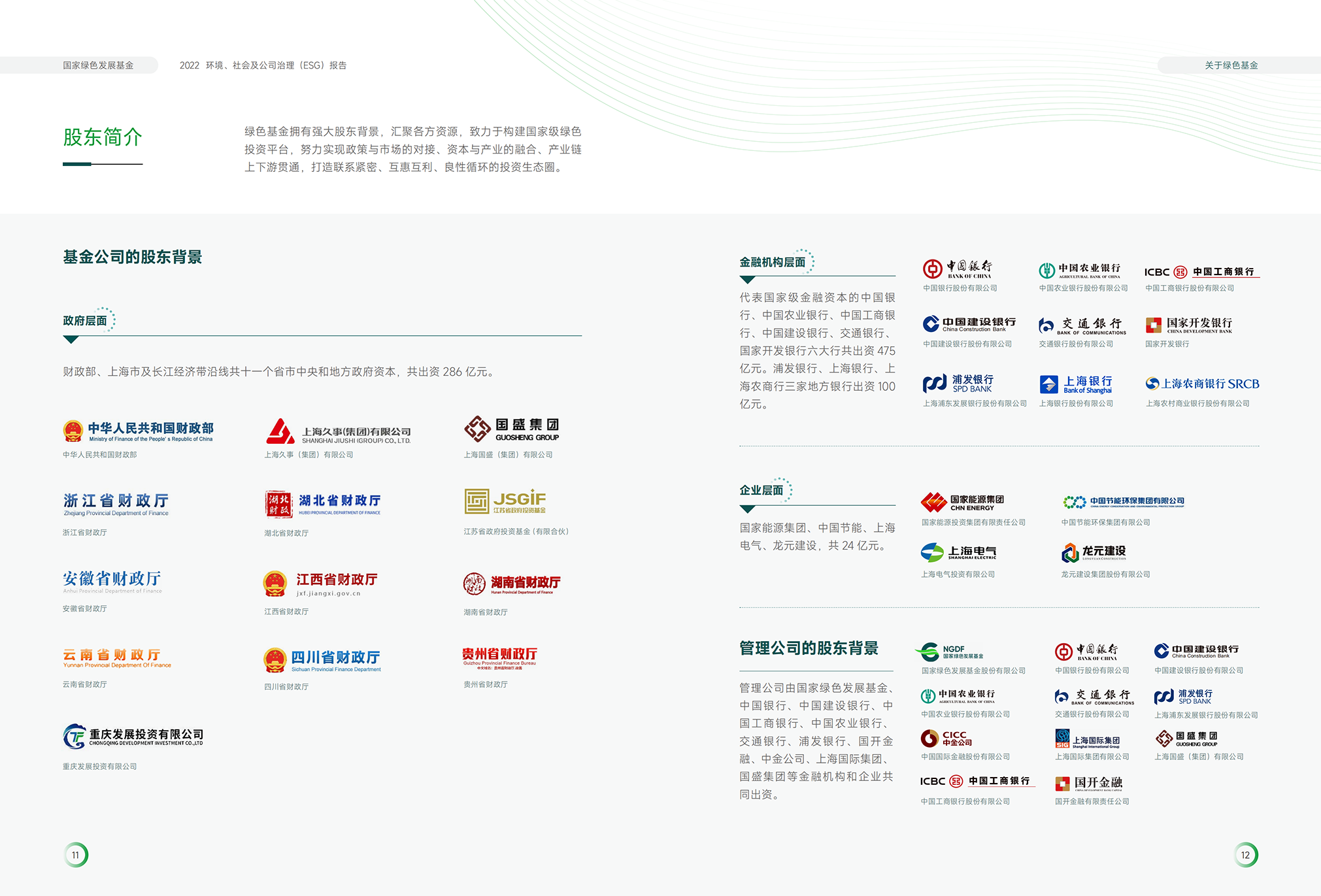The width and height of the screenshot is (1321, 896).
Task: Click the caption 中国节能环保集团有限公司
Action: (x=1106, y=522)
